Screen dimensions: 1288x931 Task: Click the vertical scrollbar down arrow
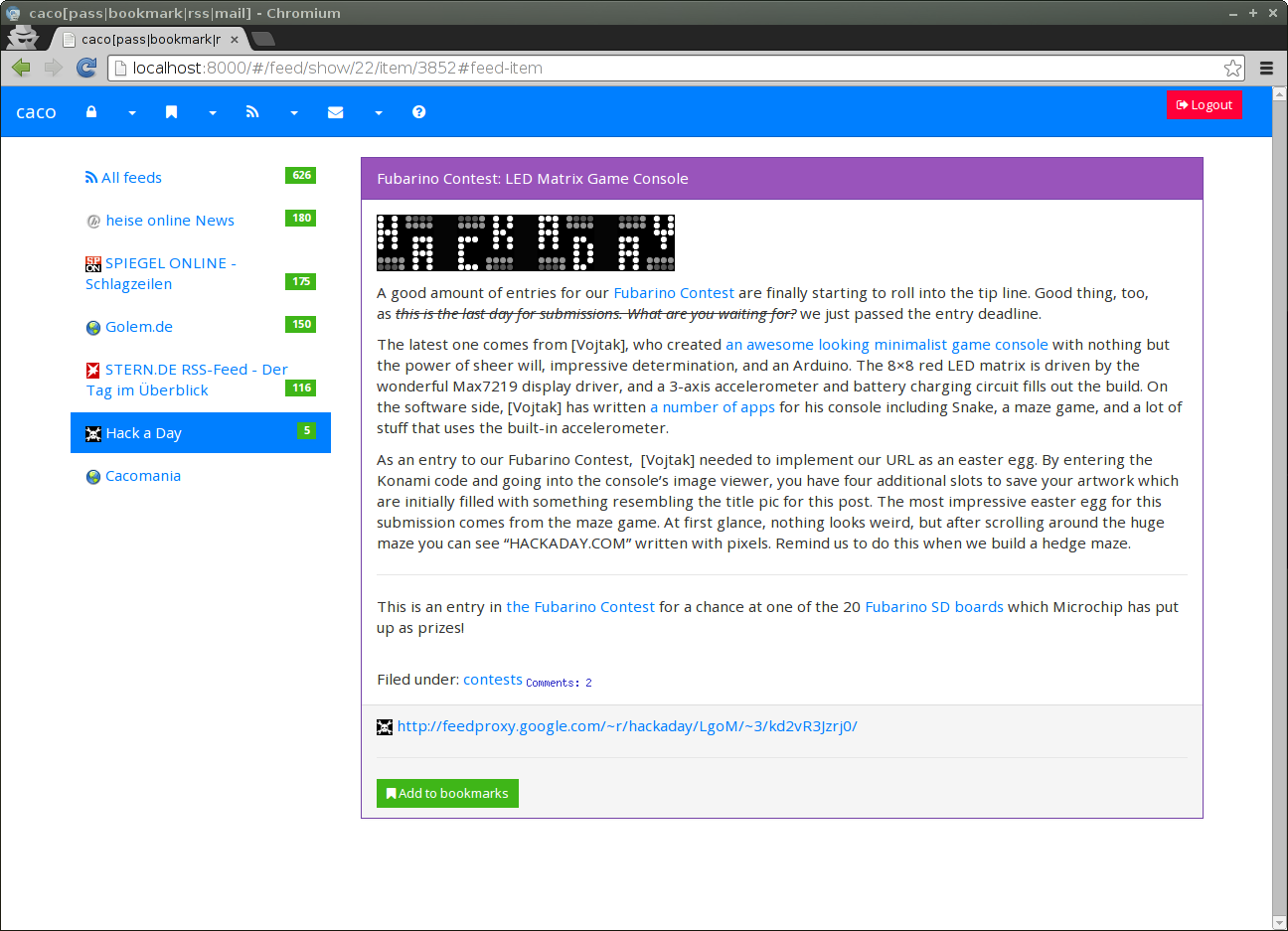[x=1279, y=923]
